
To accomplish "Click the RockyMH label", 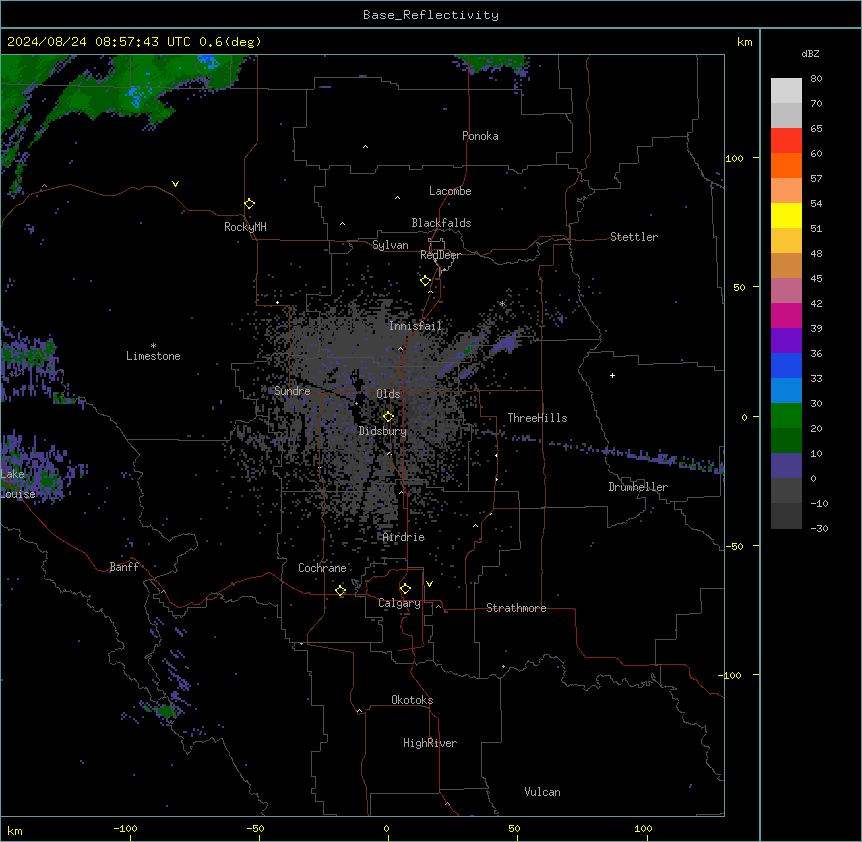I will tap(245, 227).
